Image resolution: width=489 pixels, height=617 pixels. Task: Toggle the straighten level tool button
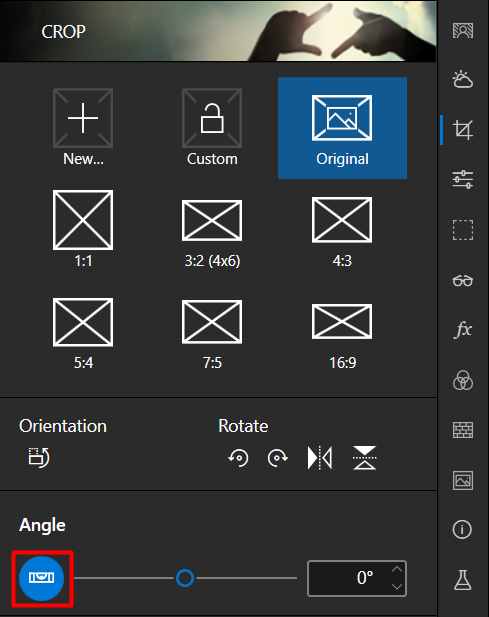42,578
